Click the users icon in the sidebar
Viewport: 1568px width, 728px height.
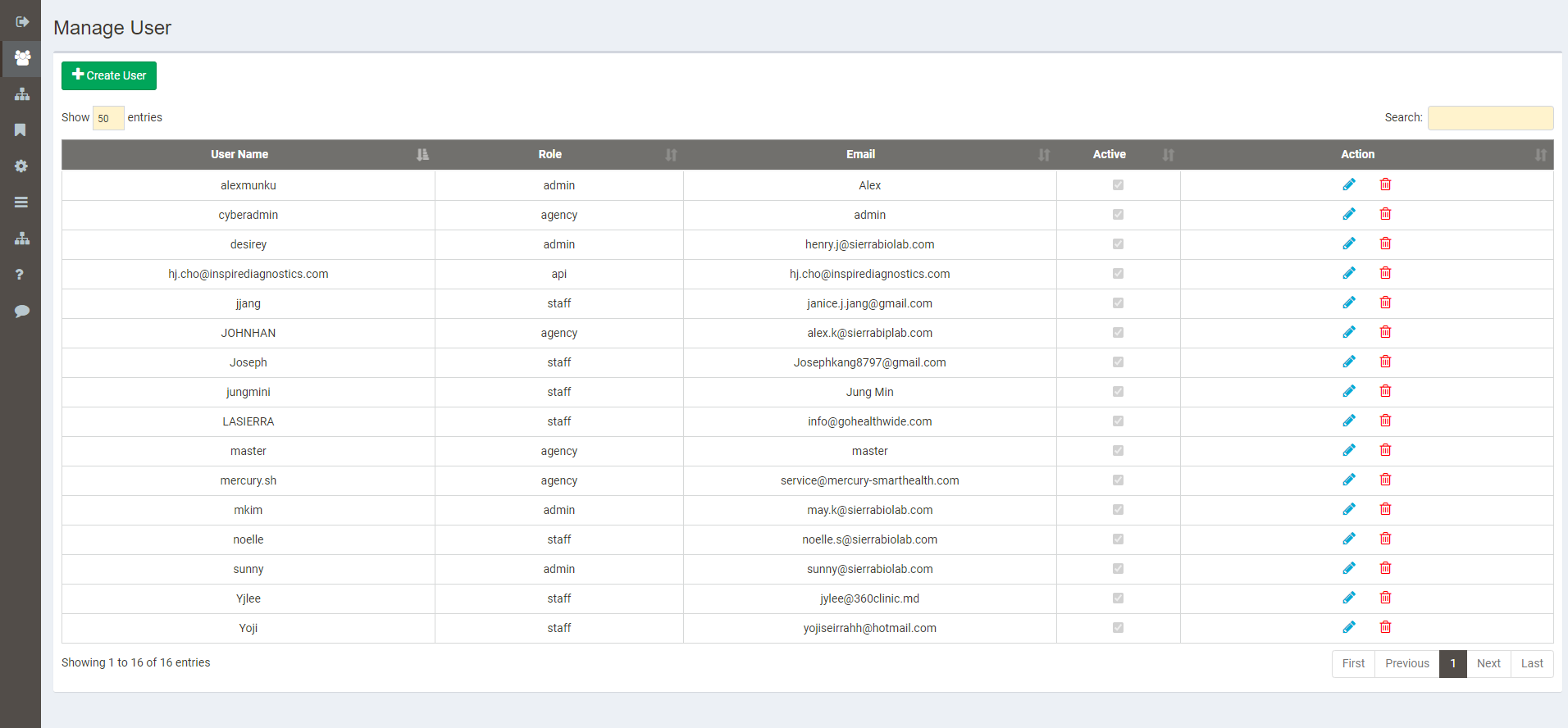point(22,58)
